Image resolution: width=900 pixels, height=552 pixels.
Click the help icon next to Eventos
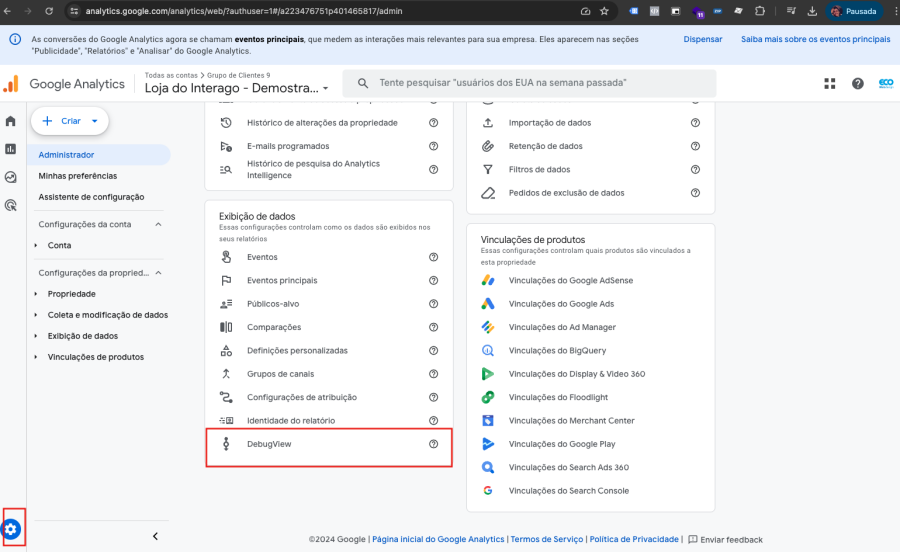click(433, 257)
